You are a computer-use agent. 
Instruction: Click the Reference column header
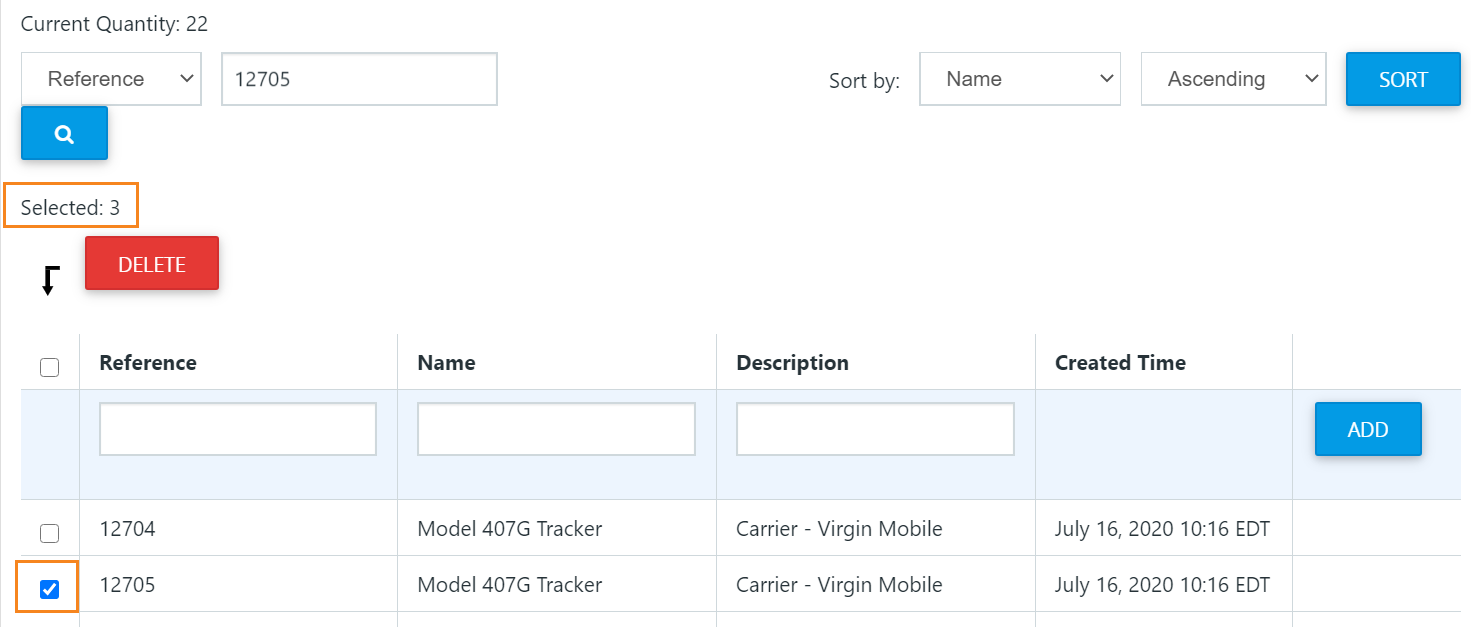148,363
